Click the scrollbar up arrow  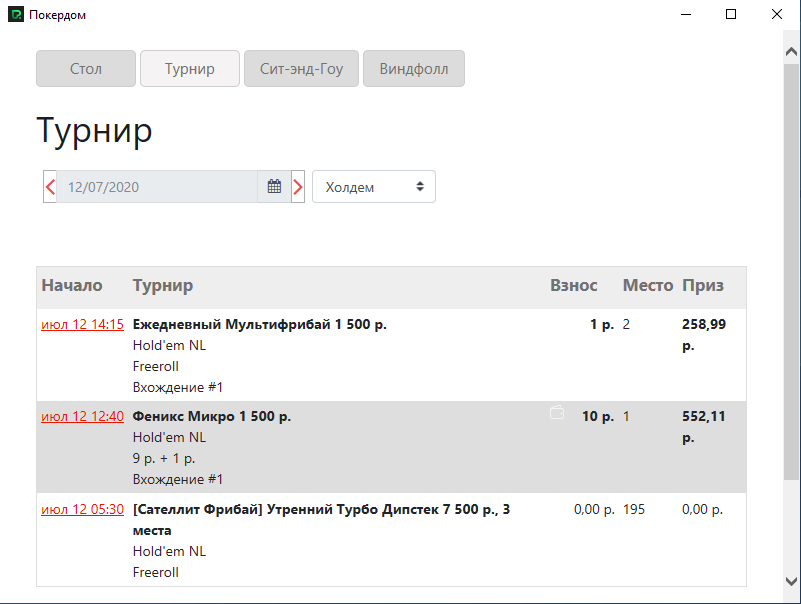coord(791,51)
